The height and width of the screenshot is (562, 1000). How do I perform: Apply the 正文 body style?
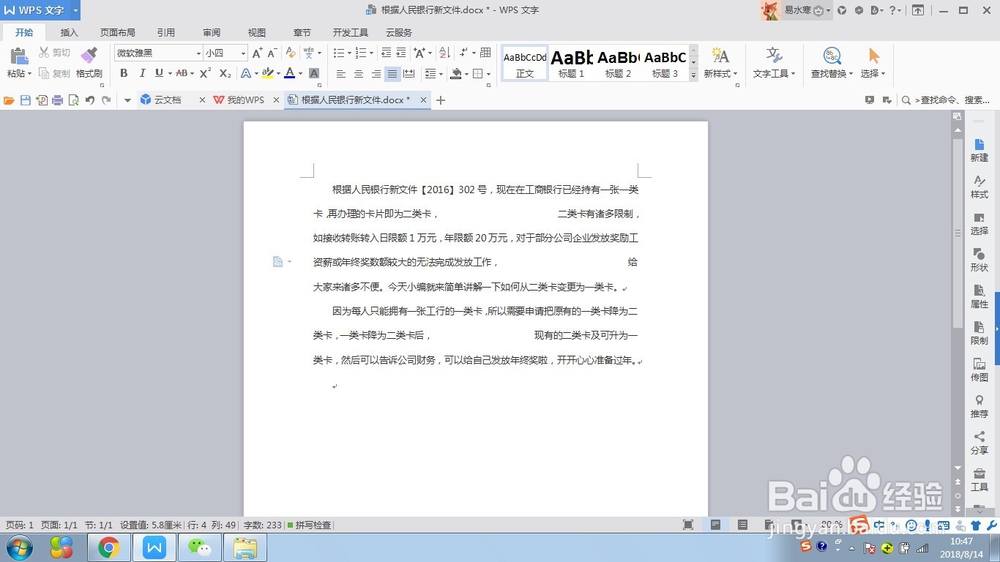point(525,63)
